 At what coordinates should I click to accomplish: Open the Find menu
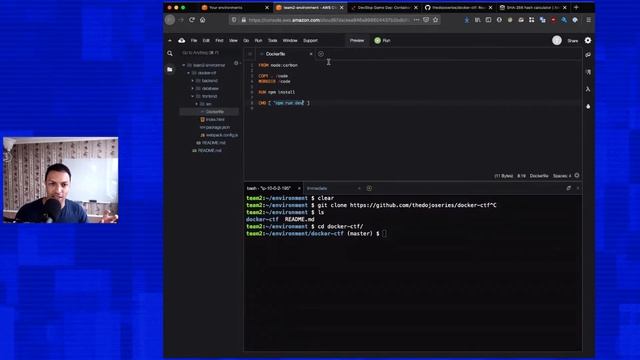click(x=219, y=40)
